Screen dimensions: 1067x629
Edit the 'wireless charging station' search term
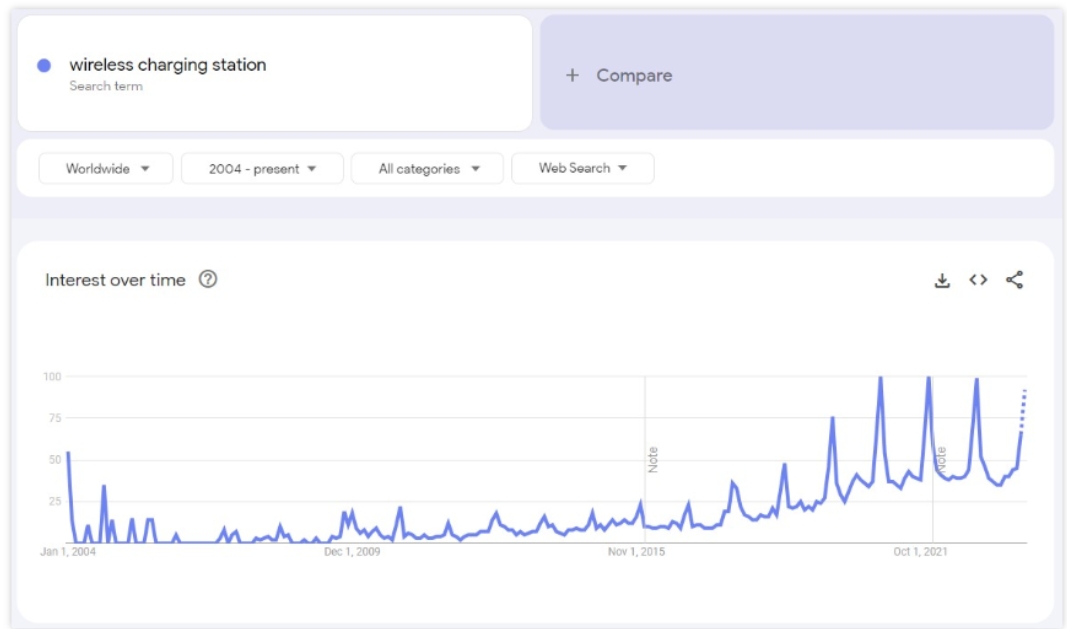[167, 65]
